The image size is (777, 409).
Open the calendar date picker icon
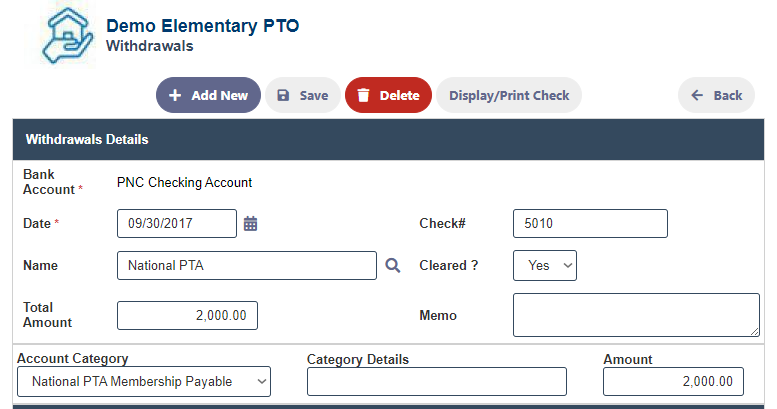250,224
